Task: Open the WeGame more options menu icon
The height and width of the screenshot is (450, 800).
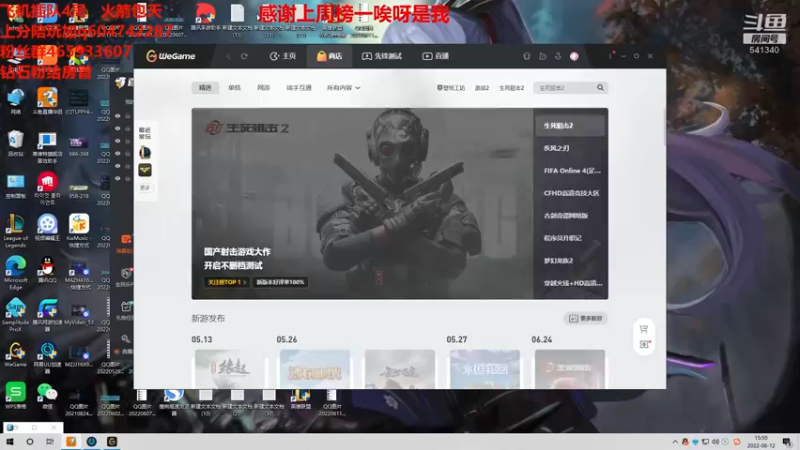Action: click(610, 56)
